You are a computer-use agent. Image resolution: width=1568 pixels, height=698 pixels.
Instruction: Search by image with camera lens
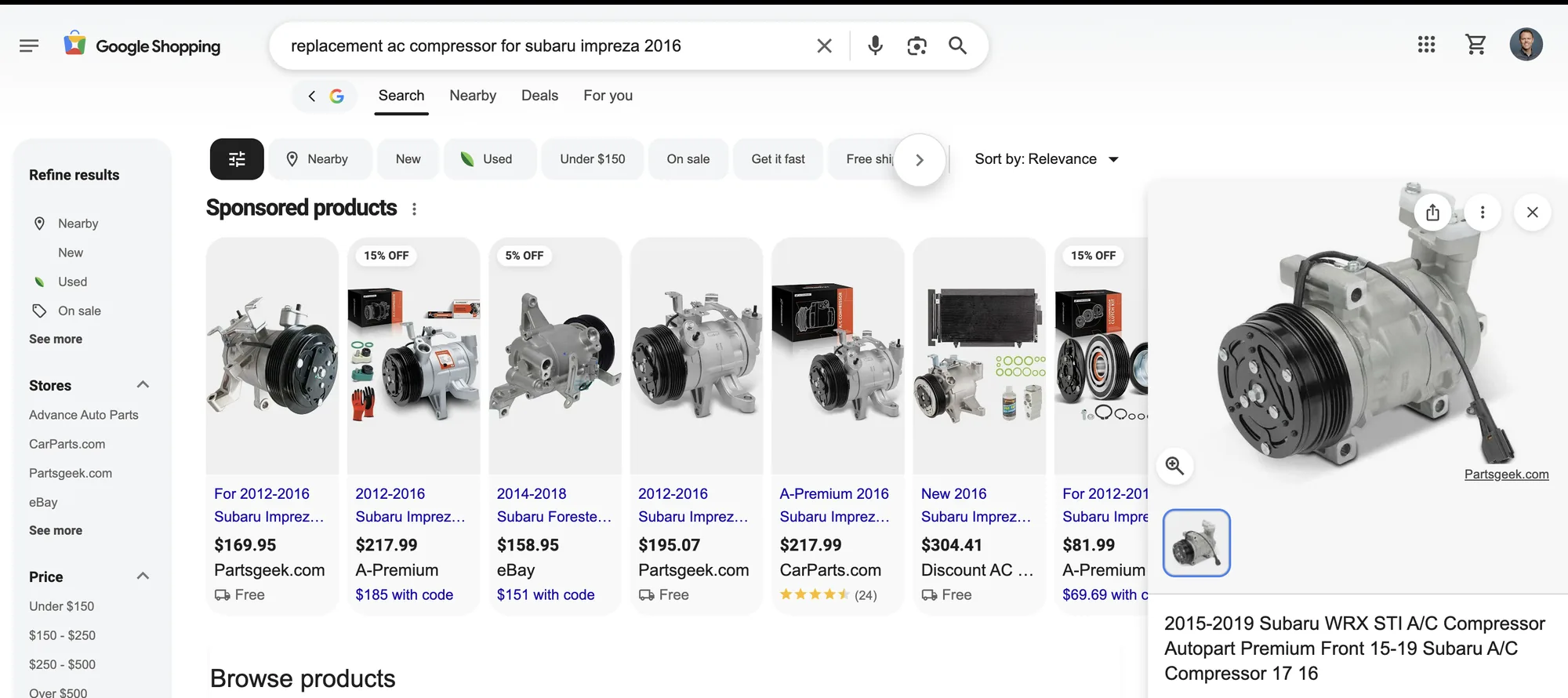pos(916,45)
